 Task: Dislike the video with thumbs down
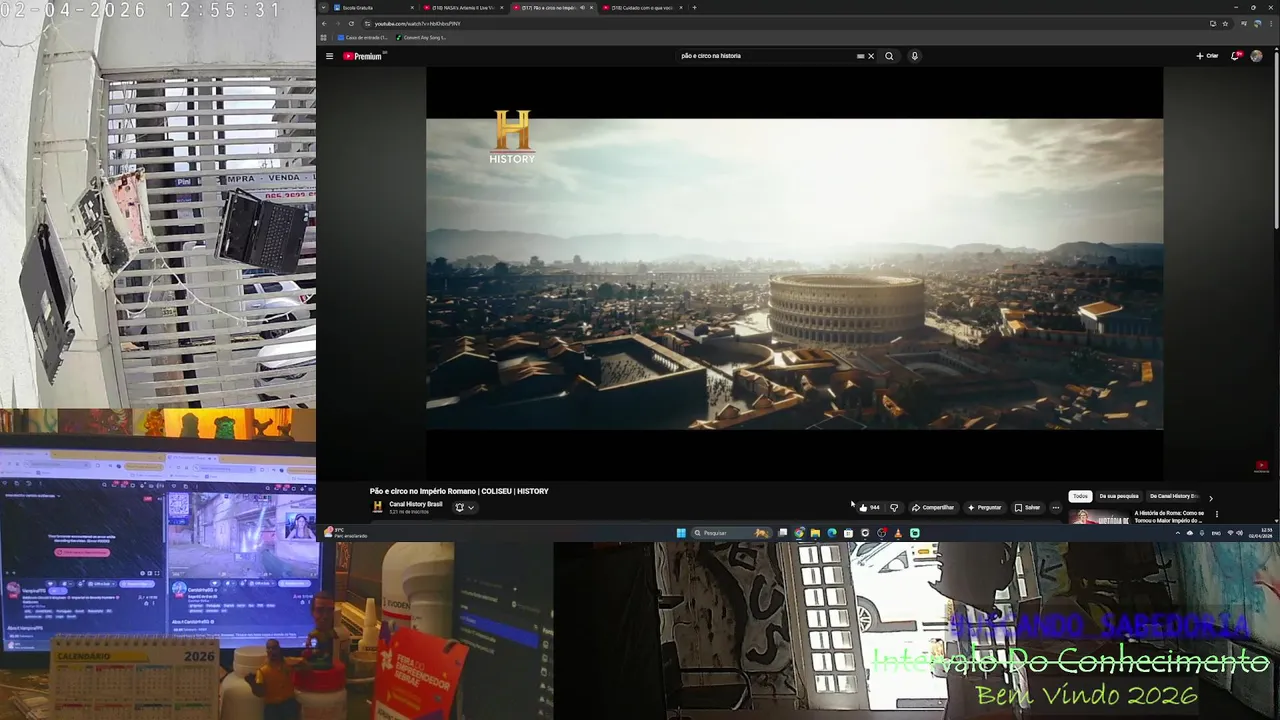coord(894,507)
